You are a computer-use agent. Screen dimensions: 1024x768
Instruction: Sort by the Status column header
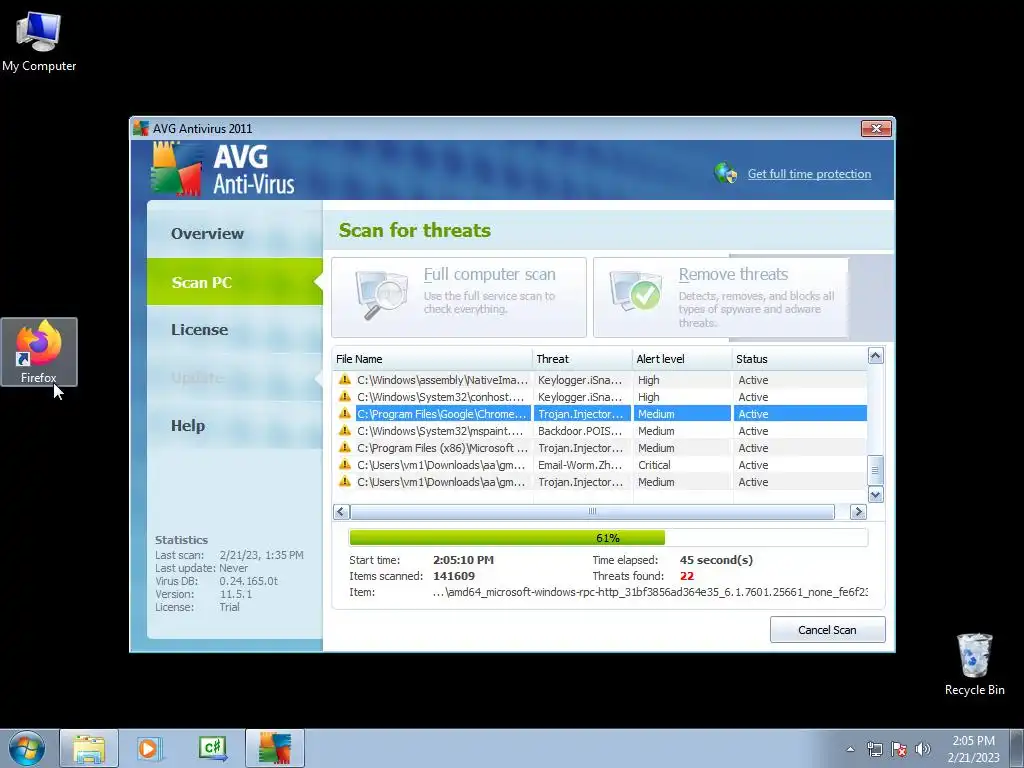(799, 359)
